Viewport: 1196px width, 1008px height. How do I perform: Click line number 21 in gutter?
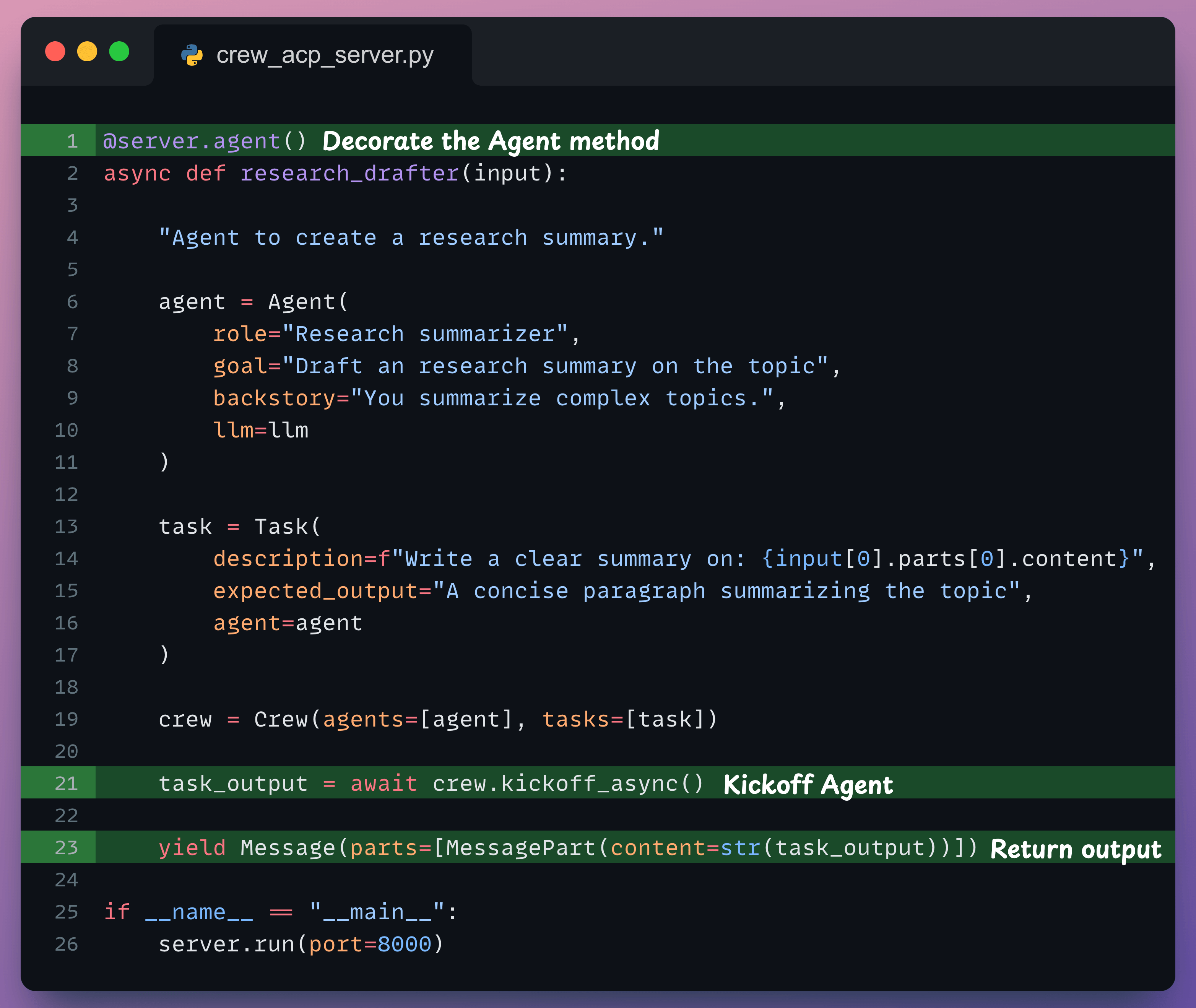point(66,784)
